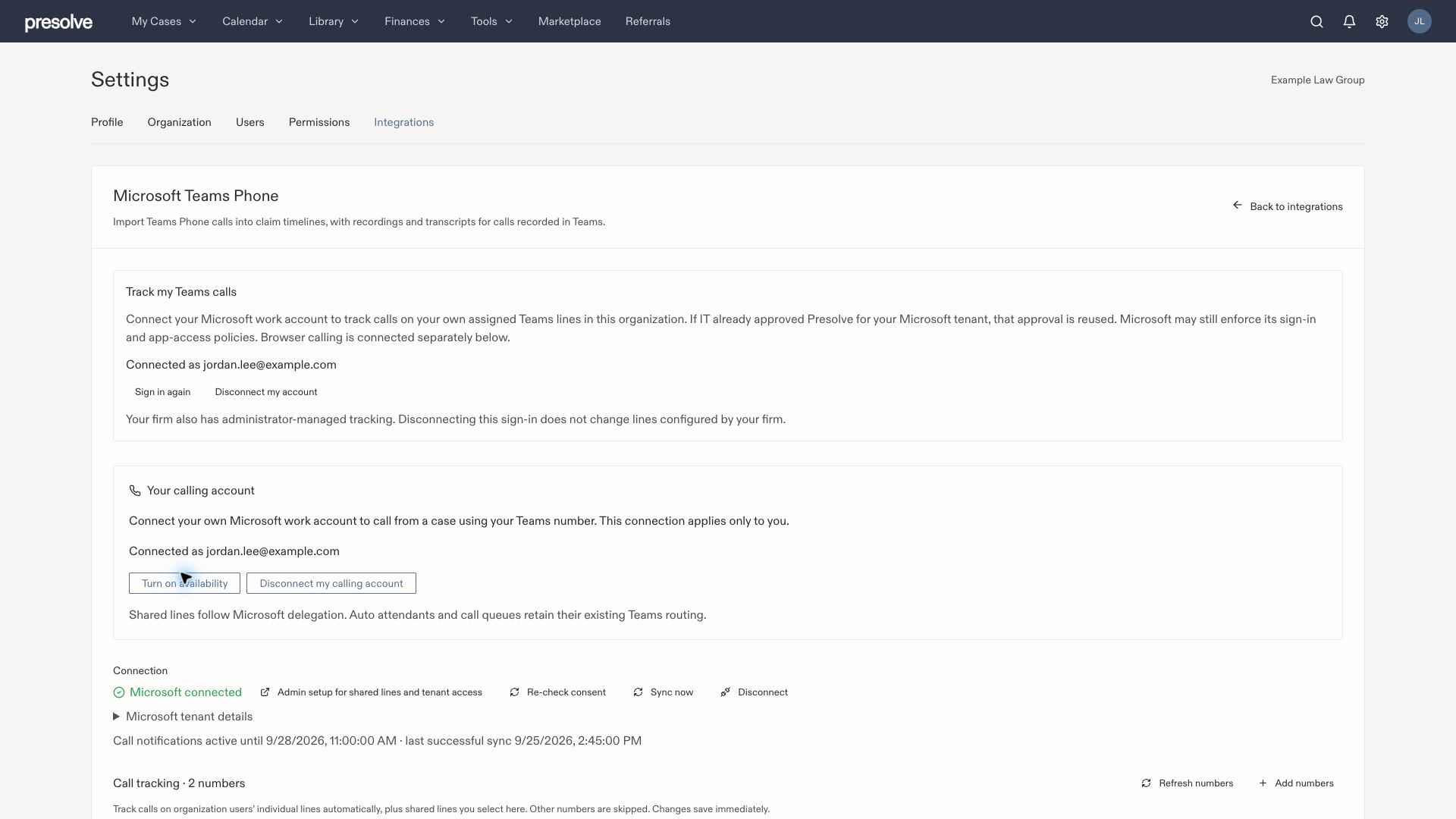Image resolution: width=1456 pixels, height=819 pixels.
Task: Click Disconnect my account
Action: (x=266, y=392)
